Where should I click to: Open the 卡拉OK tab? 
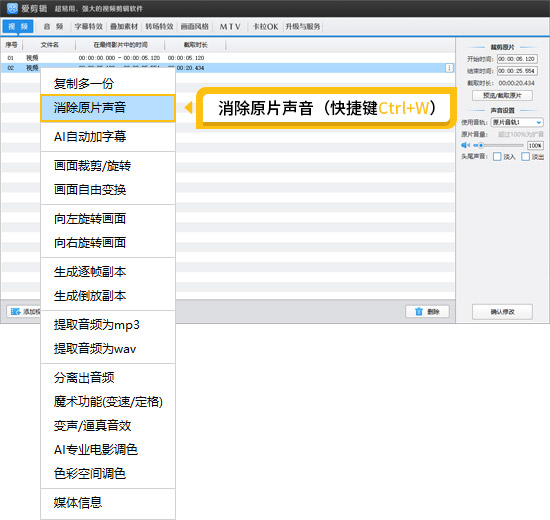265,27
